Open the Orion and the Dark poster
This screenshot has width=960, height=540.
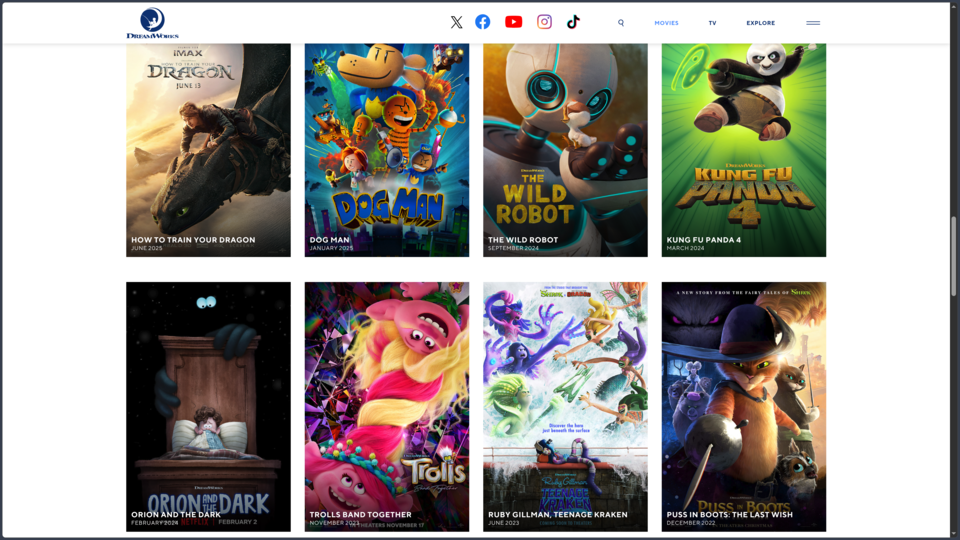(208, 407)
